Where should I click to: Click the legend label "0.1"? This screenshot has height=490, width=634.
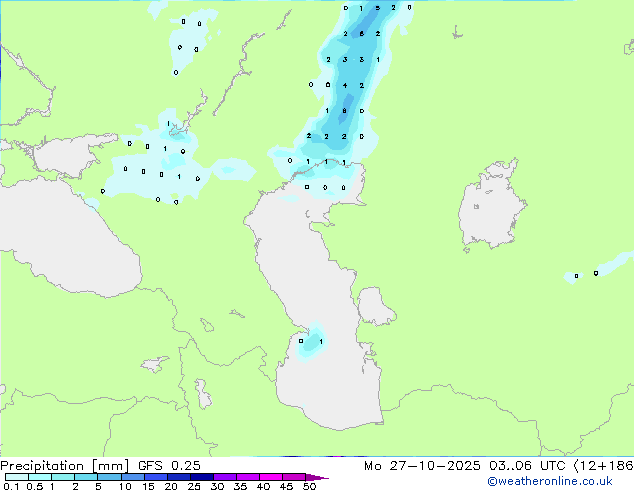pos(11,486)
